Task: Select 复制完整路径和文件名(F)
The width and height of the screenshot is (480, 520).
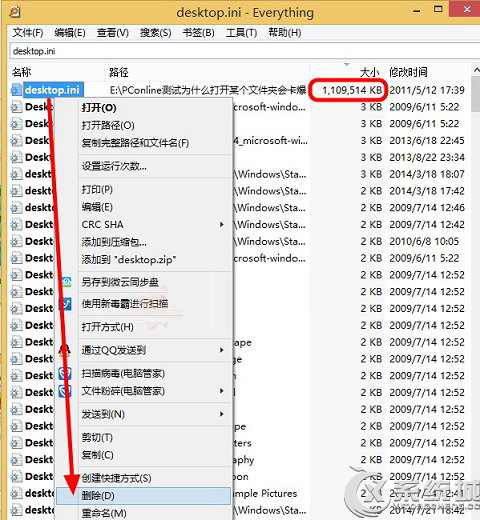Action: click(x=135, y=143)
